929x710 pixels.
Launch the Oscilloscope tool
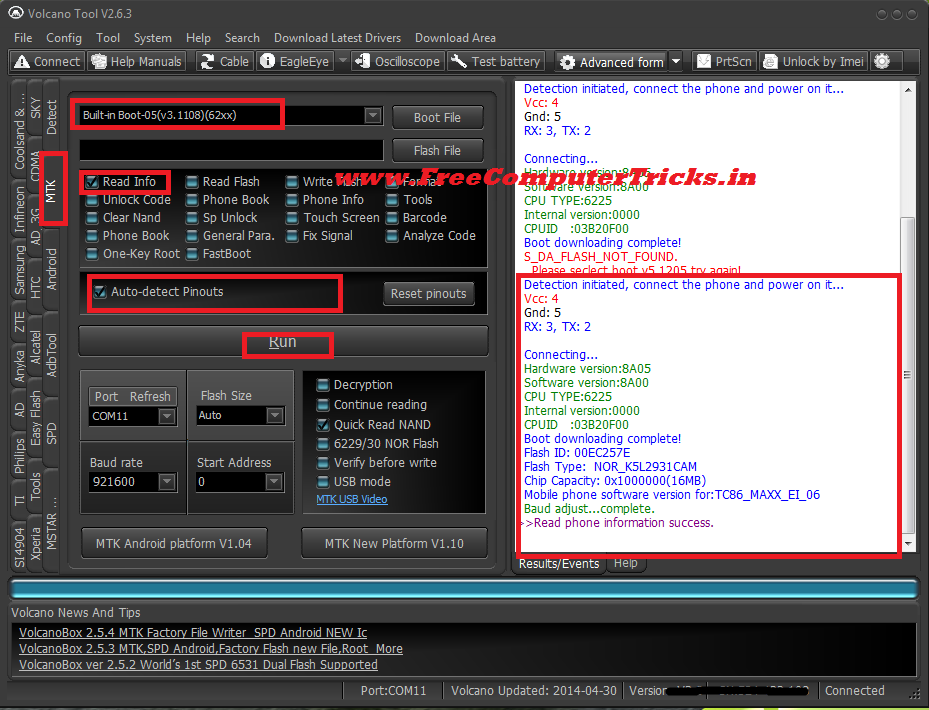[398, 62]
